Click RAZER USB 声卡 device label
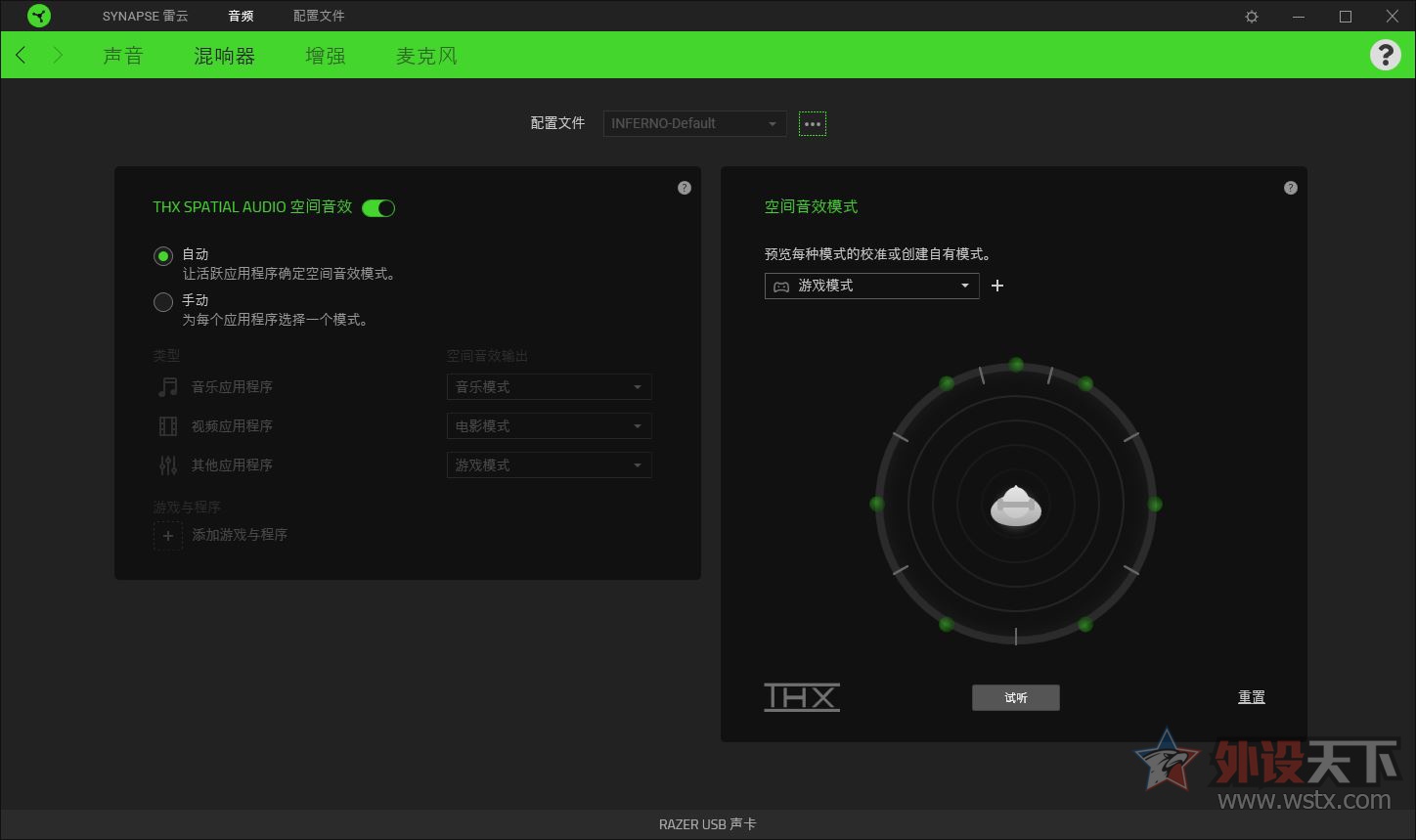This screenshot has width=1416, height=840. pyautogui.click(x=708, y=824)
